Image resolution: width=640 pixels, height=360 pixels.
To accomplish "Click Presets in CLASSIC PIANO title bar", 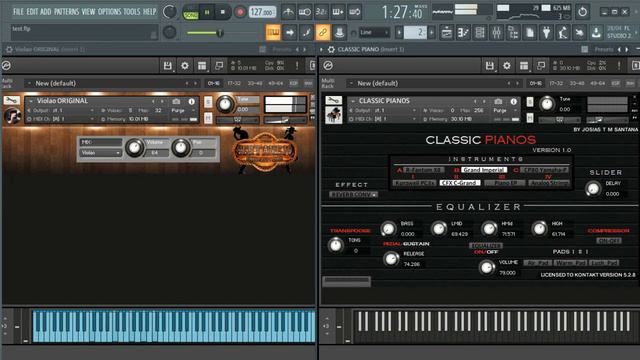I will coord(604,49).
